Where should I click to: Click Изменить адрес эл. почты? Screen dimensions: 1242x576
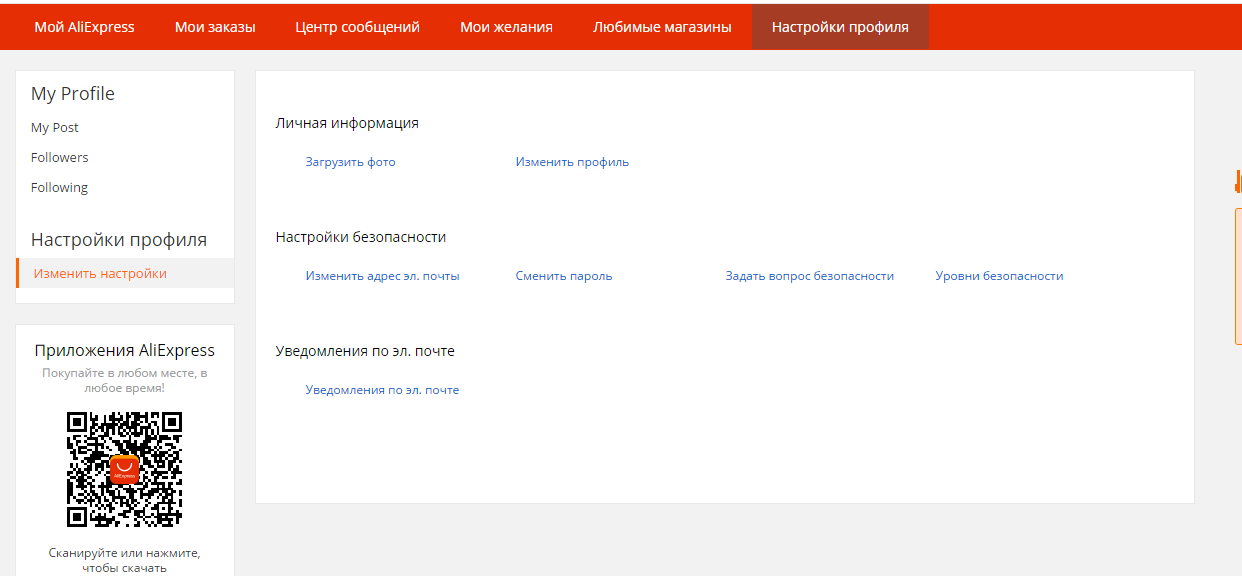[382, 276]
